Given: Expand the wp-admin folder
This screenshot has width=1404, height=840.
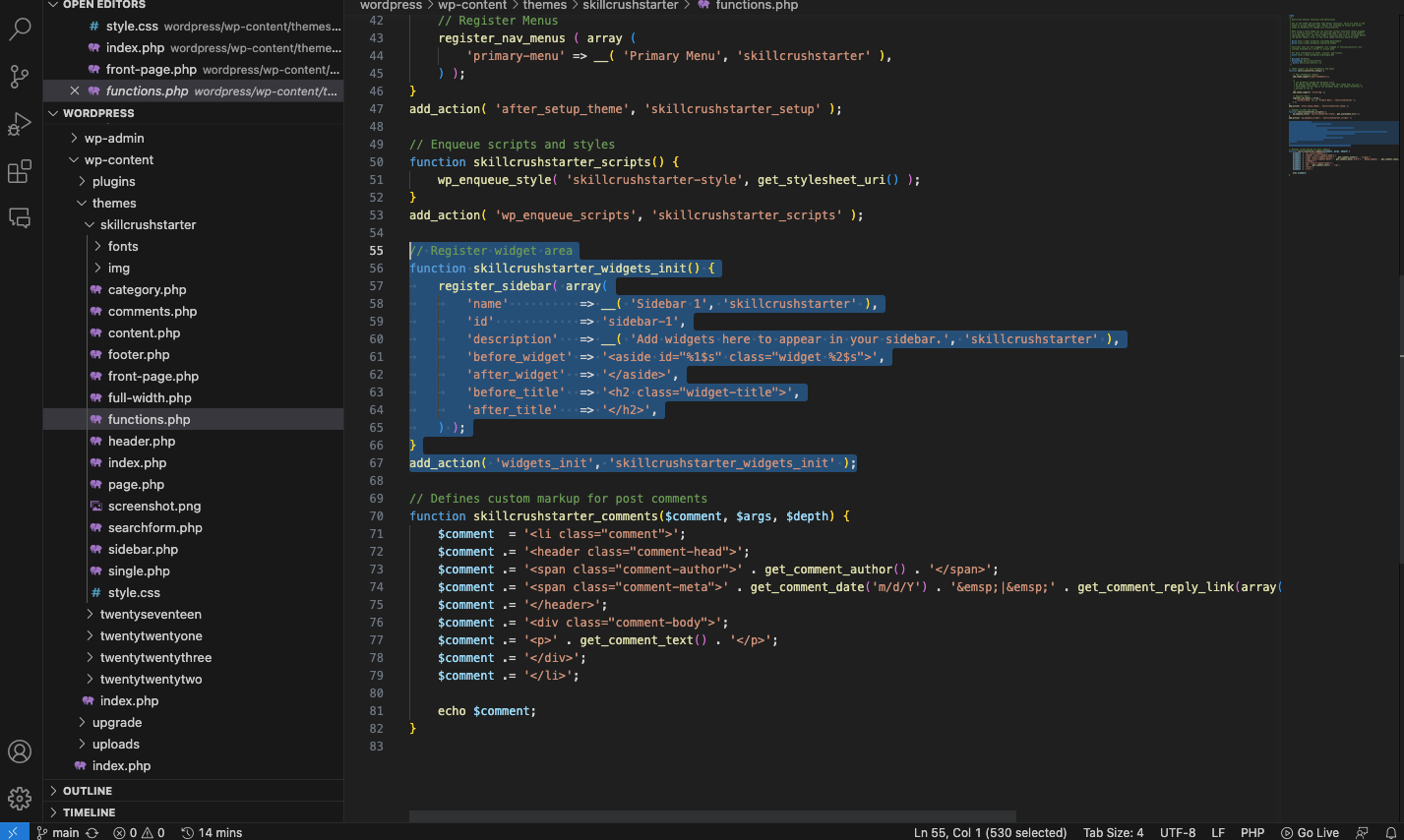Looking at the screenshot, I should (193, 139).
